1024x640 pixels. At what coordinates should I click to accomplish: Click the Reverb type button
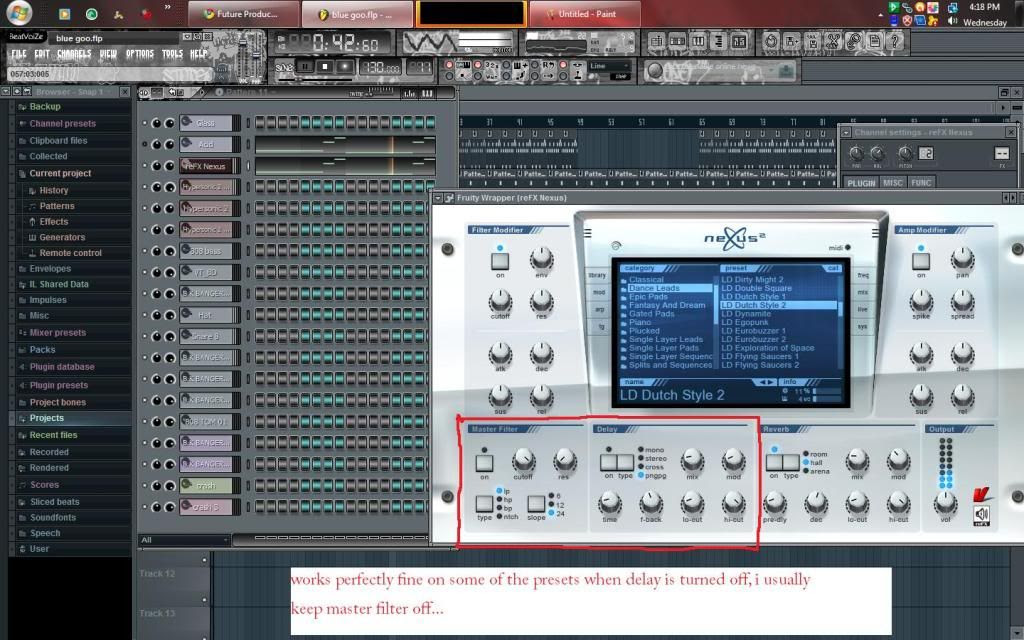pos(791,462)
